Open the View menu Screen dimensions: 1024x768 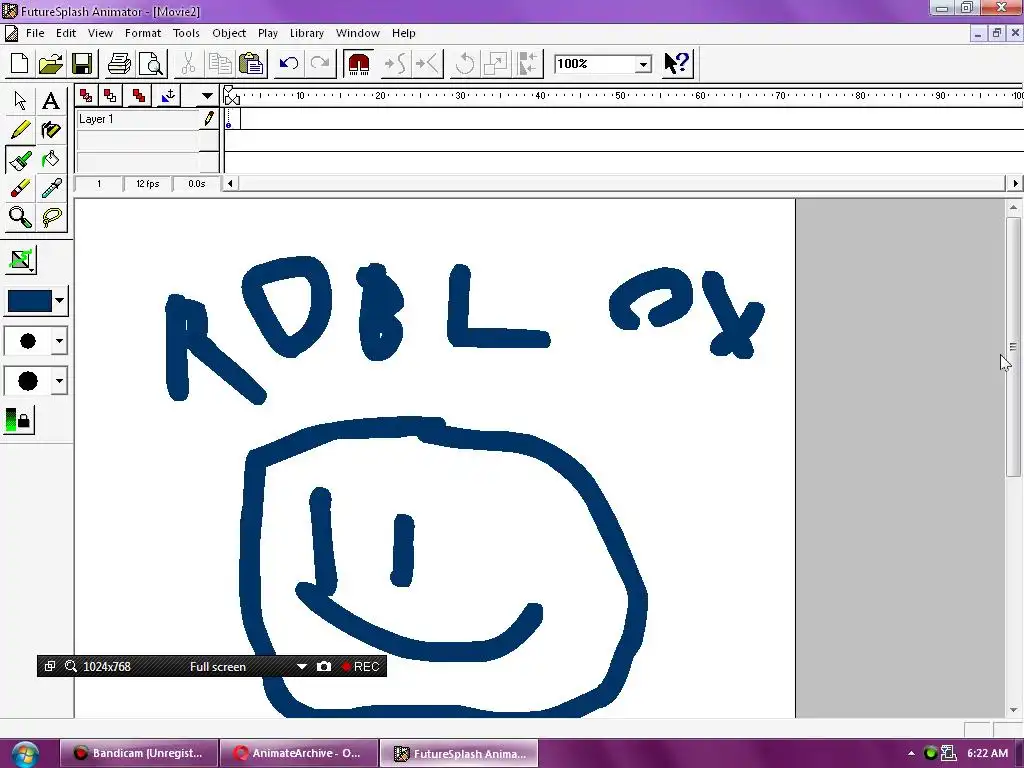click(x=100, y=33)
